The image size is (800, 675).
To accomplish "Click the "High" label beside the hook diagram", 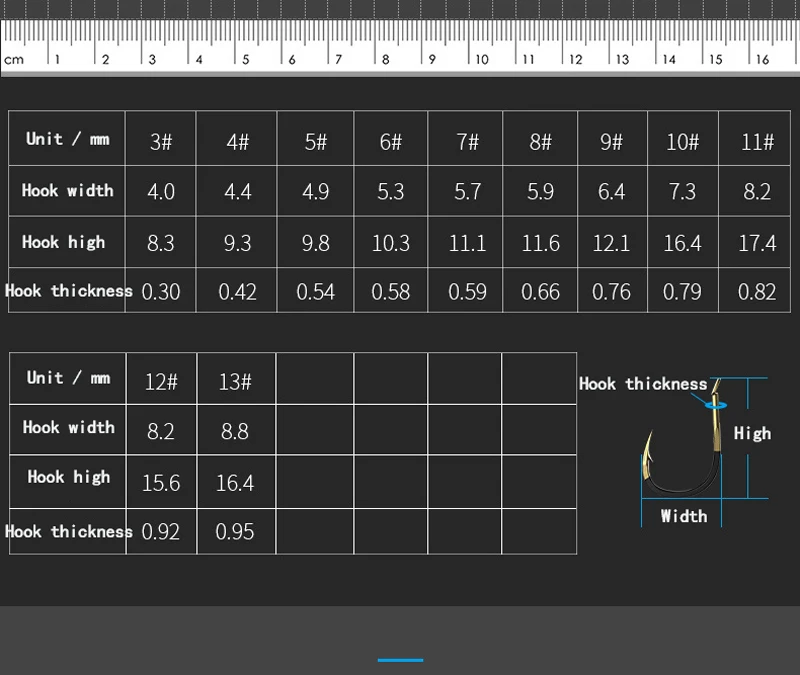I will (753, 434).
